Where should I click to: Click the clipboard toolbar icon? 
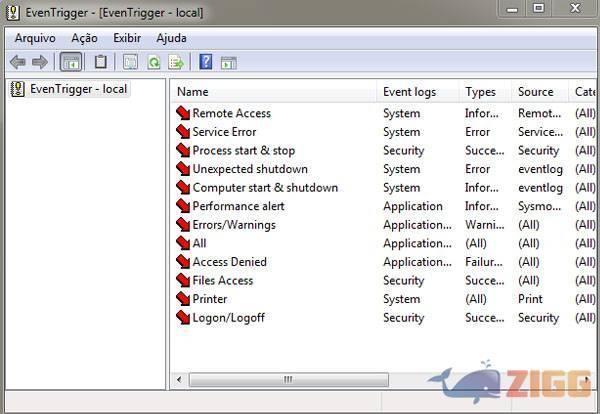[x=101, y=62]
